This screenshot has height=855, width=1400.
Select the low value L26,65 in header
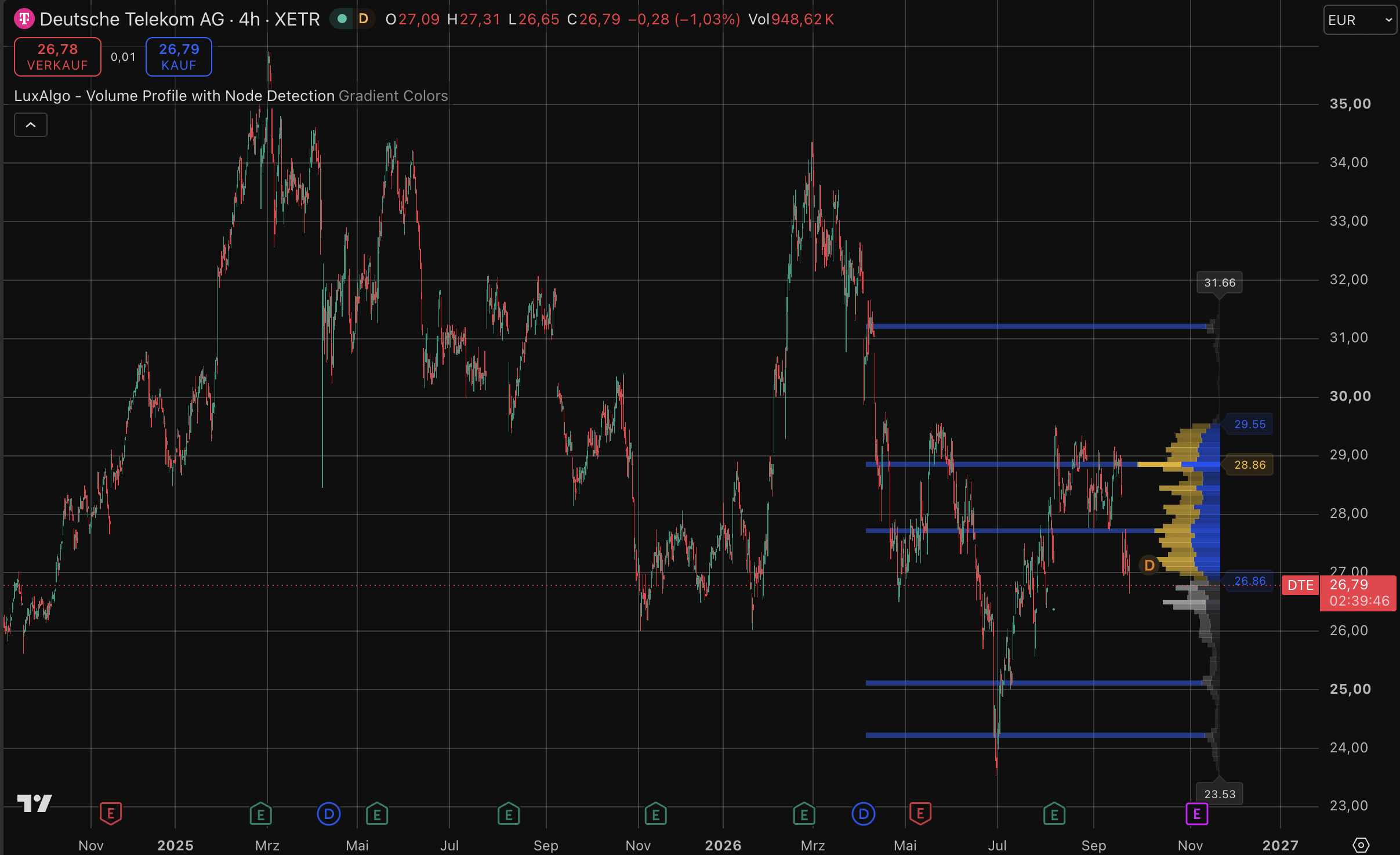click(534, 19)
